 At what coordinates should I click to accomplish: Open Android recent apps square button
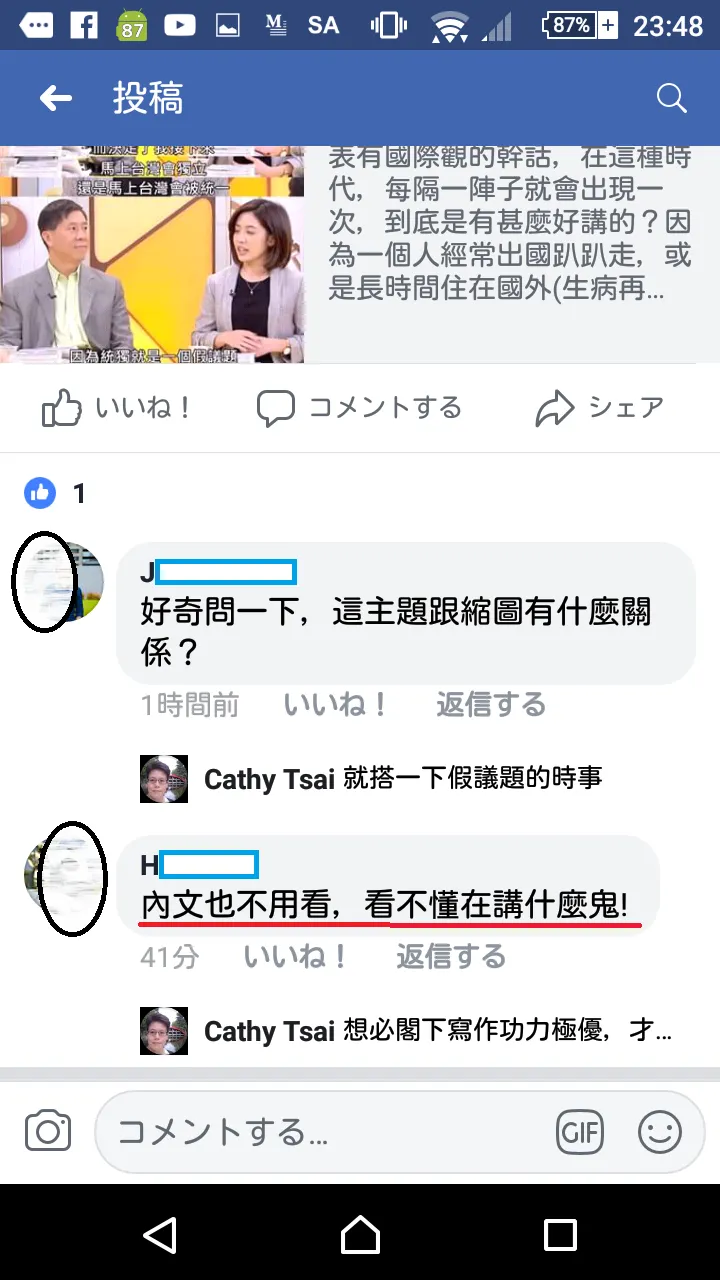pos(560,1235)
